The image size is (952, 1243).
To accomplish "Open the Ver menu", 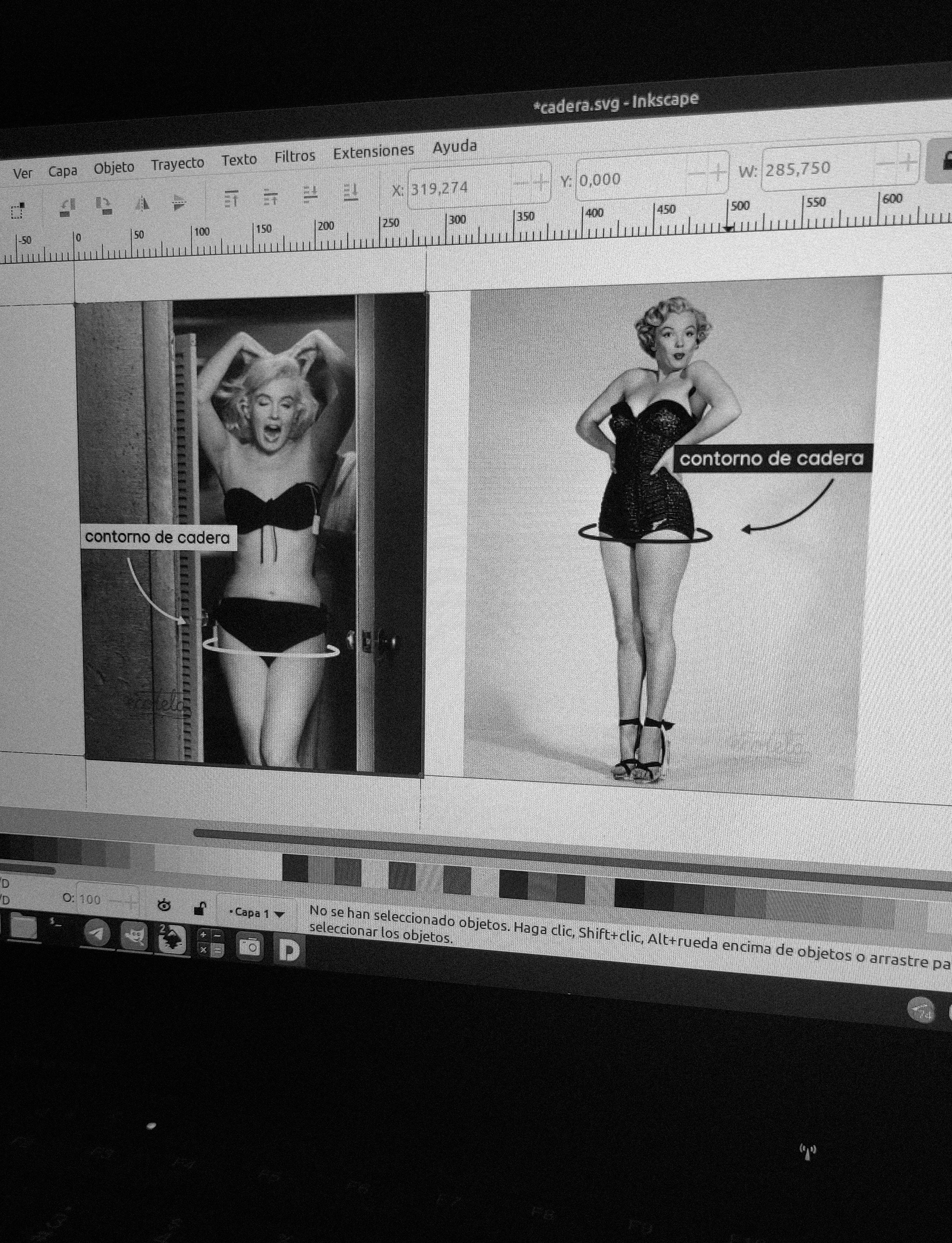I will pyautogui.click(x=23, y=173).
